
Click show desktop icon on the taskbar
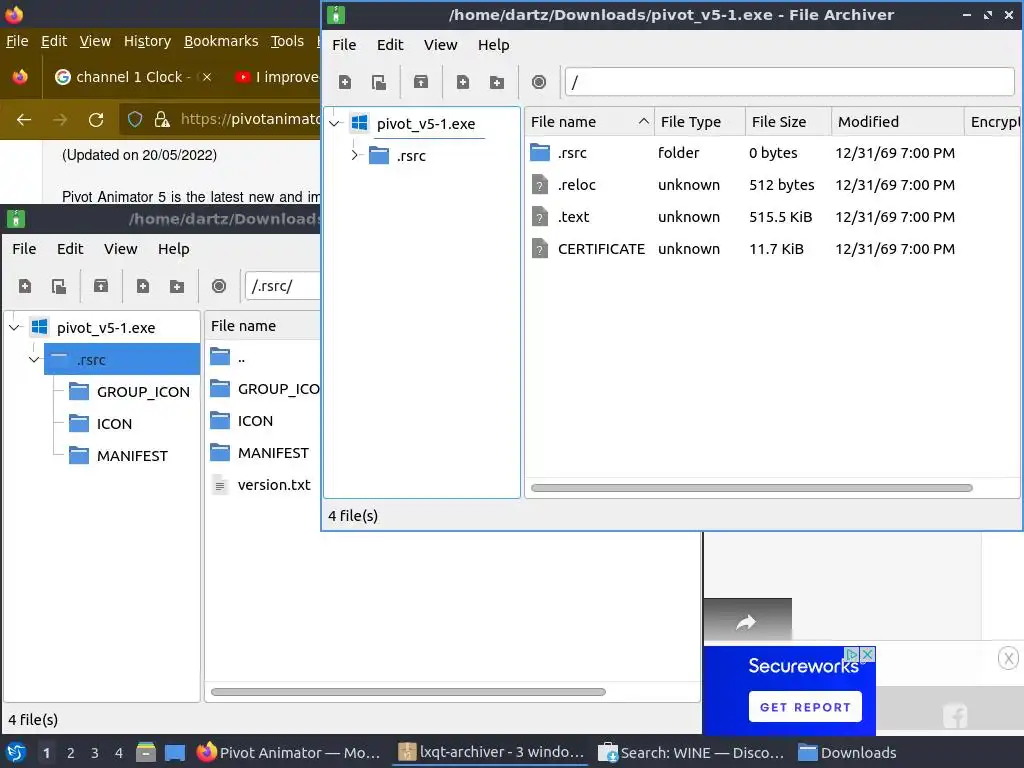tap(174, 753)
